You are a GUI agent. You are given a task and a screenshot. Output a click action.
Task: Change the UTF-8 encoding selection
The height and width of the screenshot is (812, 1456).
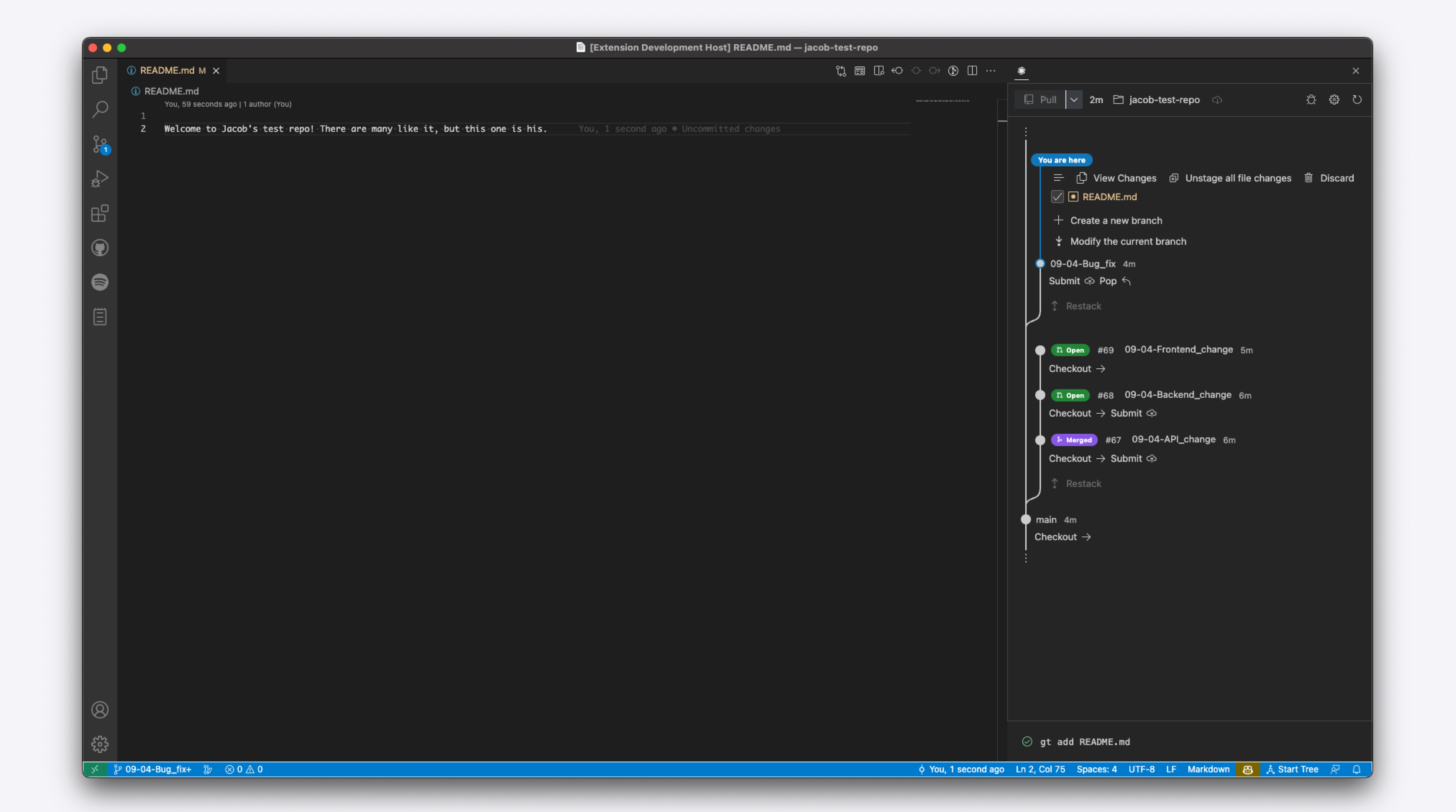pos(1141,769)
